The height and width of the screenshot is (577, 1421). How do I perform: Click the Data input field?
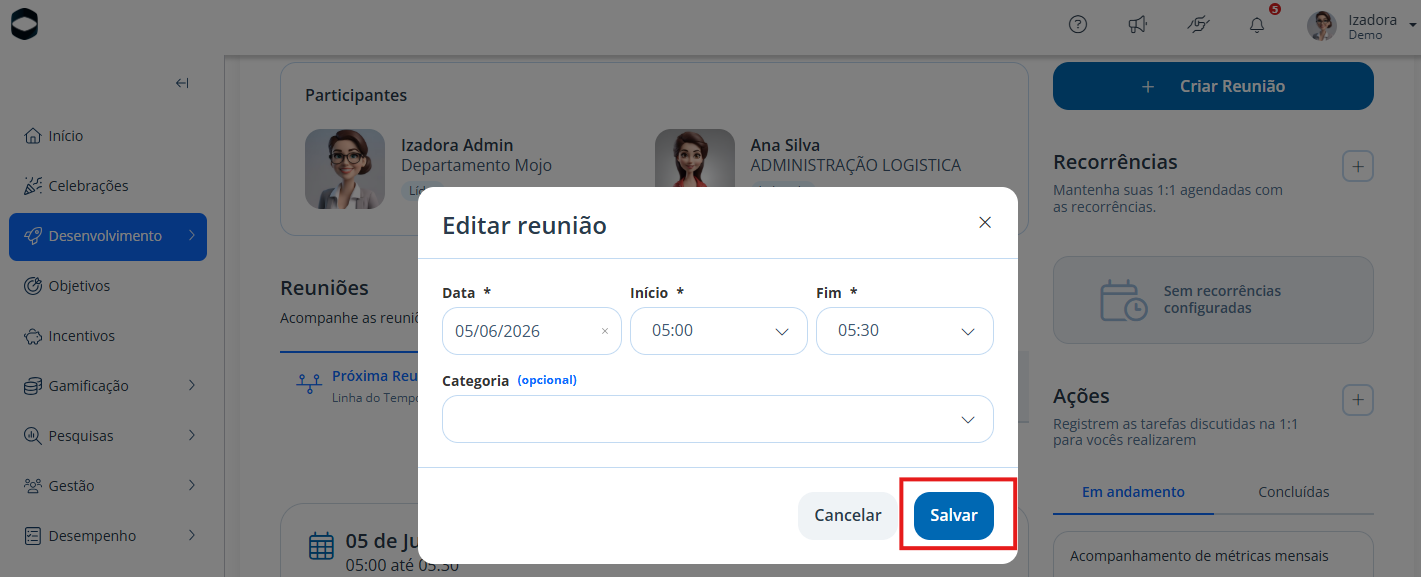point(532,331)
